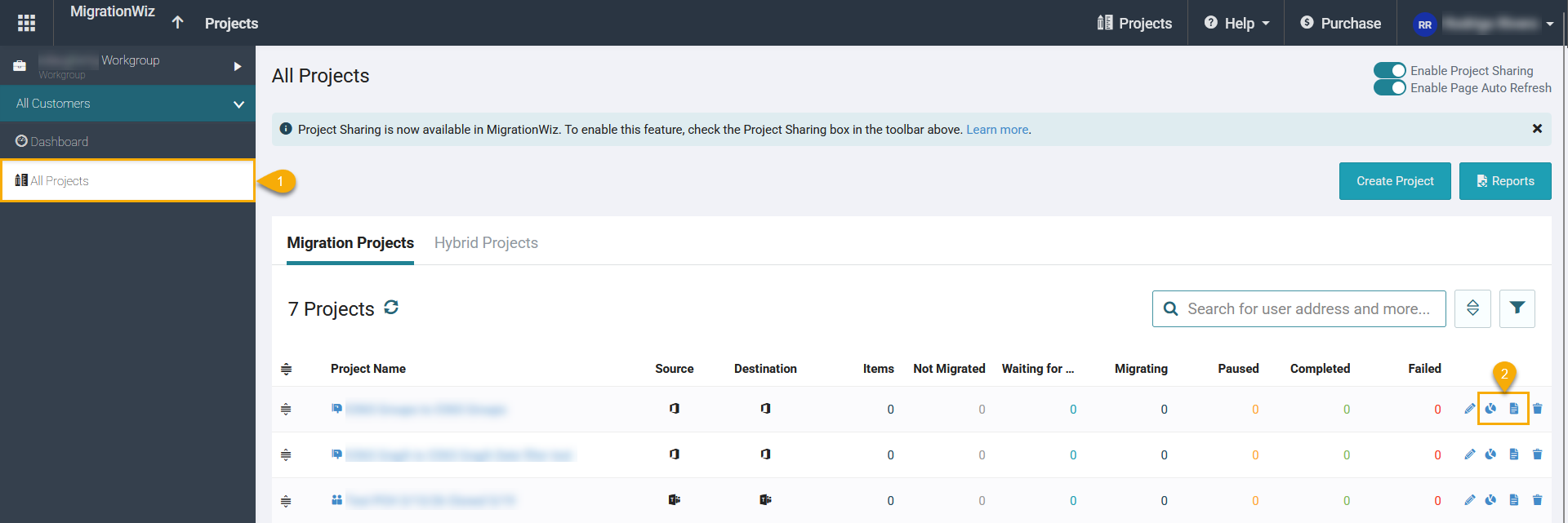The image size is (1568, 523).
Task: Click pencil edit icon in second project row
Action: coord(1470,454)
